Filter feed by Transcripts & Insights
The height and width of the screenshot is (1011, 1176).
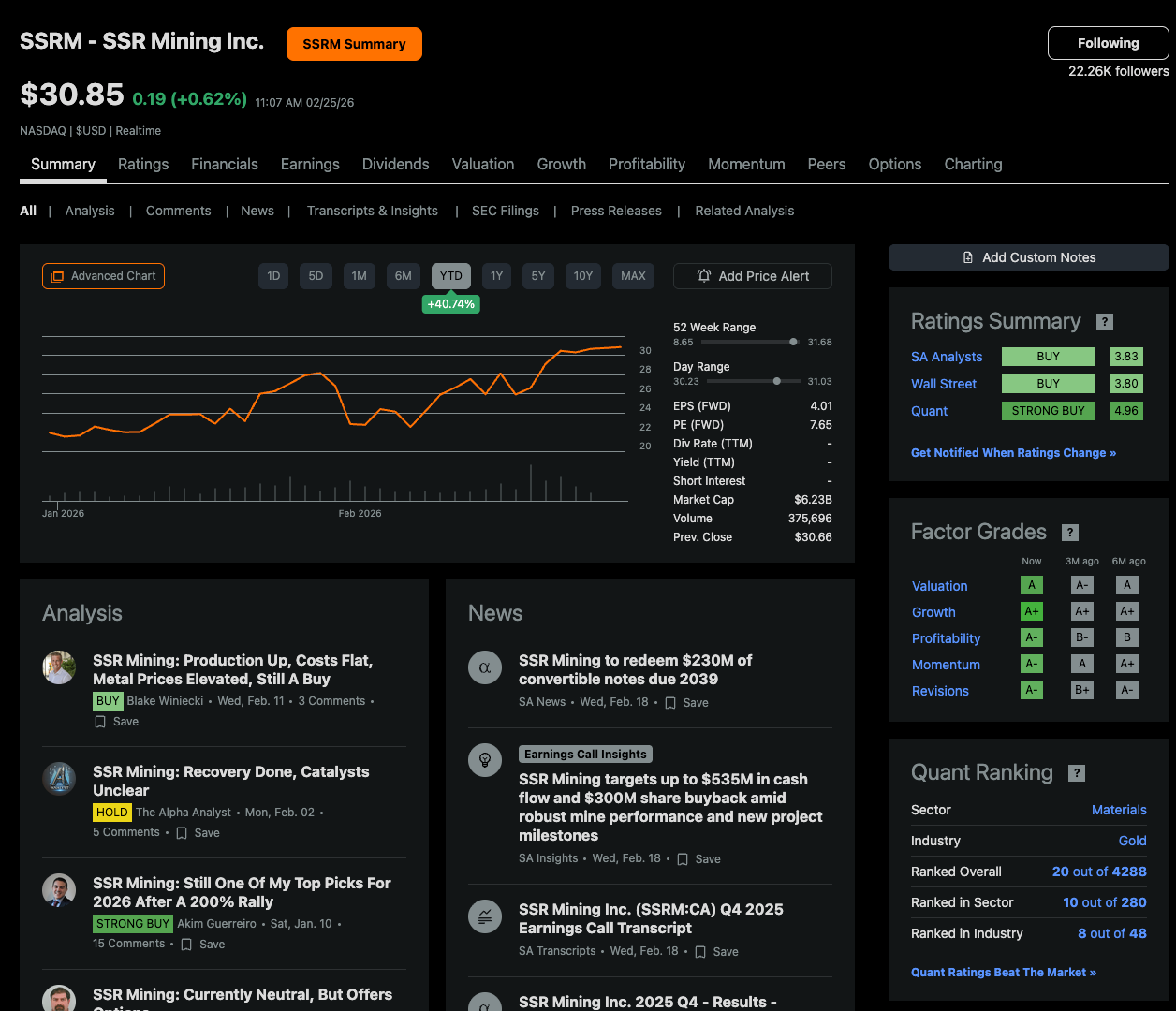(x=373, y=211)
